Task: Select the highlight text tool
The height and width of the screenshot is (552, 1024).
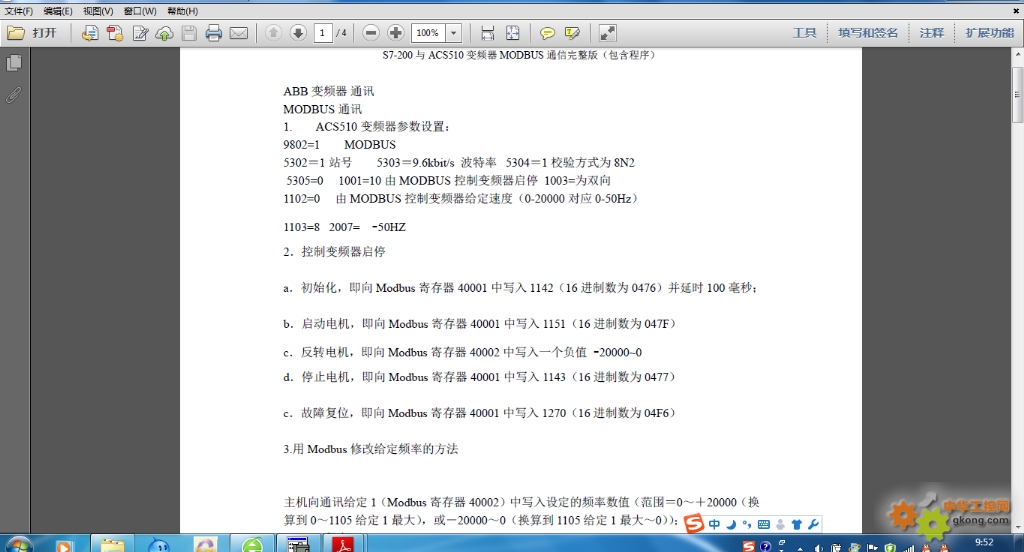Action: (x=572, y=33)
